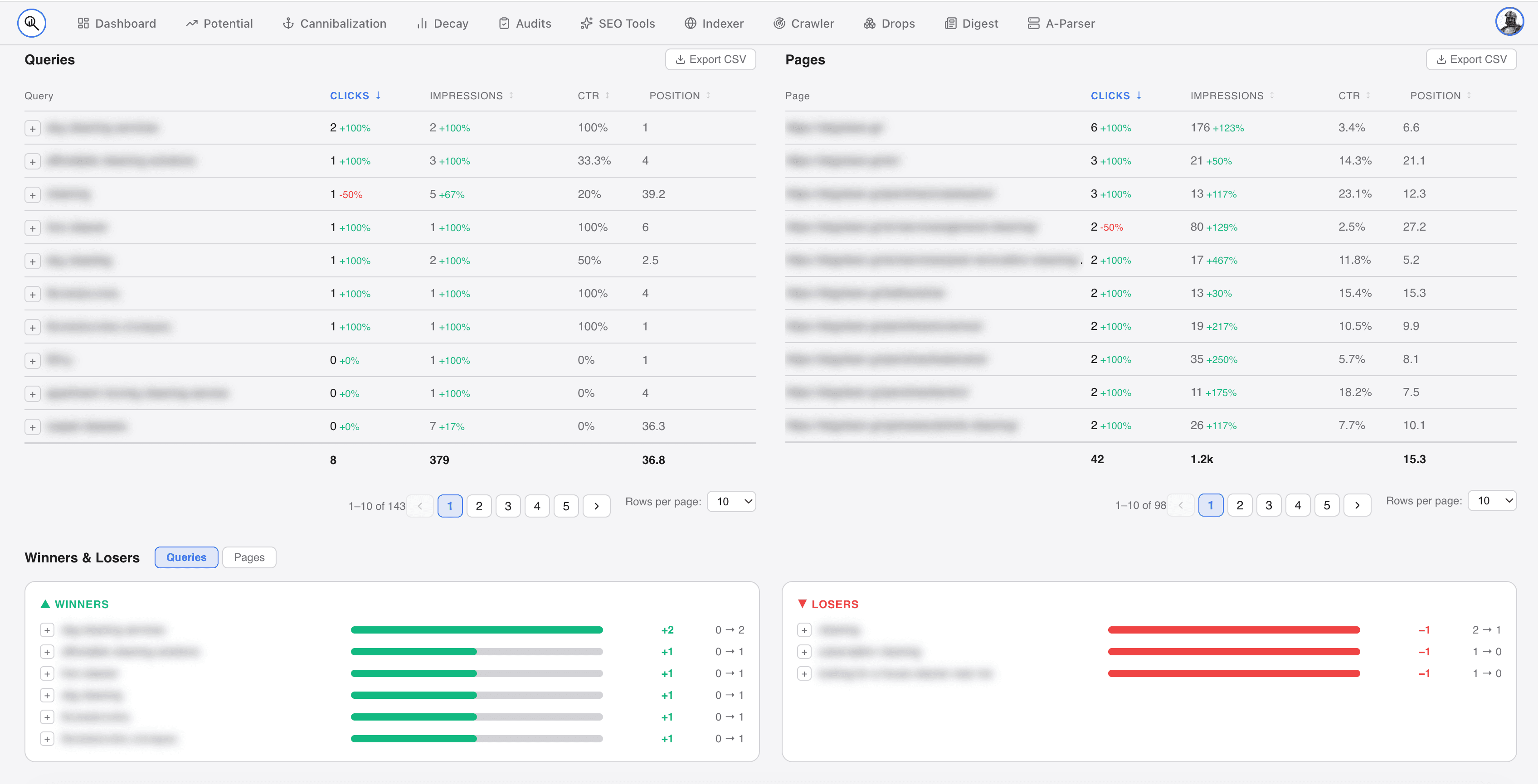The image size is (1538, 784).
Task: Export Pages table as CSV
Action: point(1471,59)
